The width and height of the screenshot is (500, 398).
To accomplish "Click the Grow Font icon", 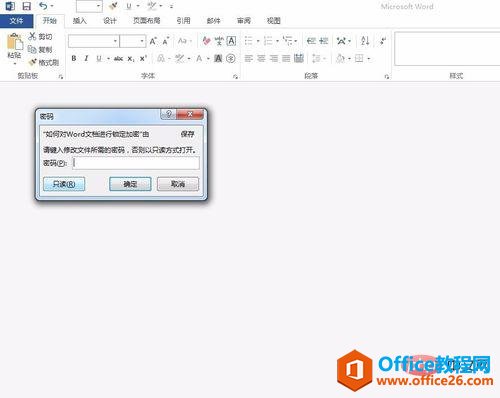I will pyautogui.click(x=153, y=41).
